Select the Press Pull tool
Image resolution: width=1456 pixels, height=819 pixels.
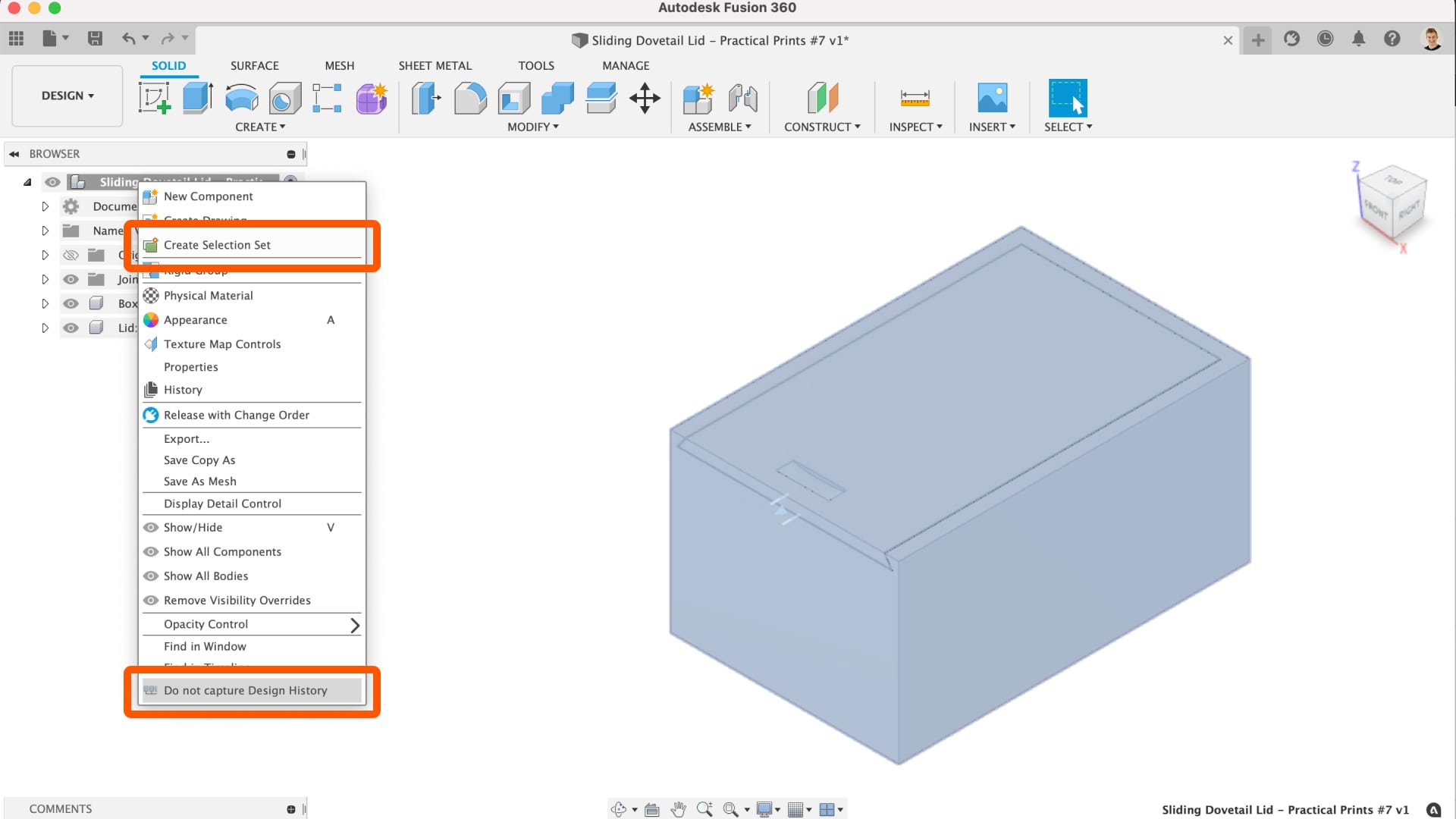[x=426, y=99]
